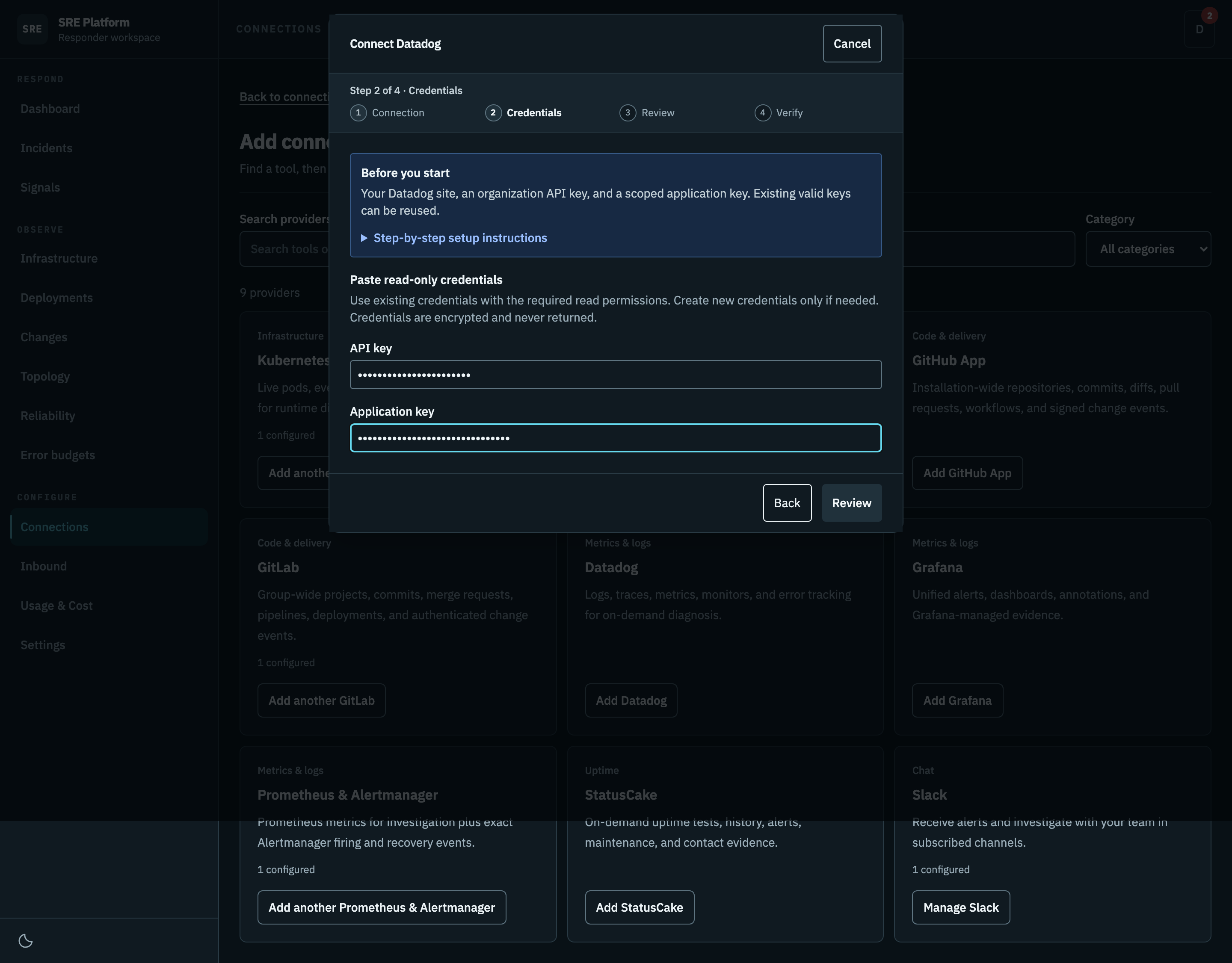Open the D user avatar menu
Image resolution: width=1232 pixels, height=963 pixels.
click(x=1199, y=30)
